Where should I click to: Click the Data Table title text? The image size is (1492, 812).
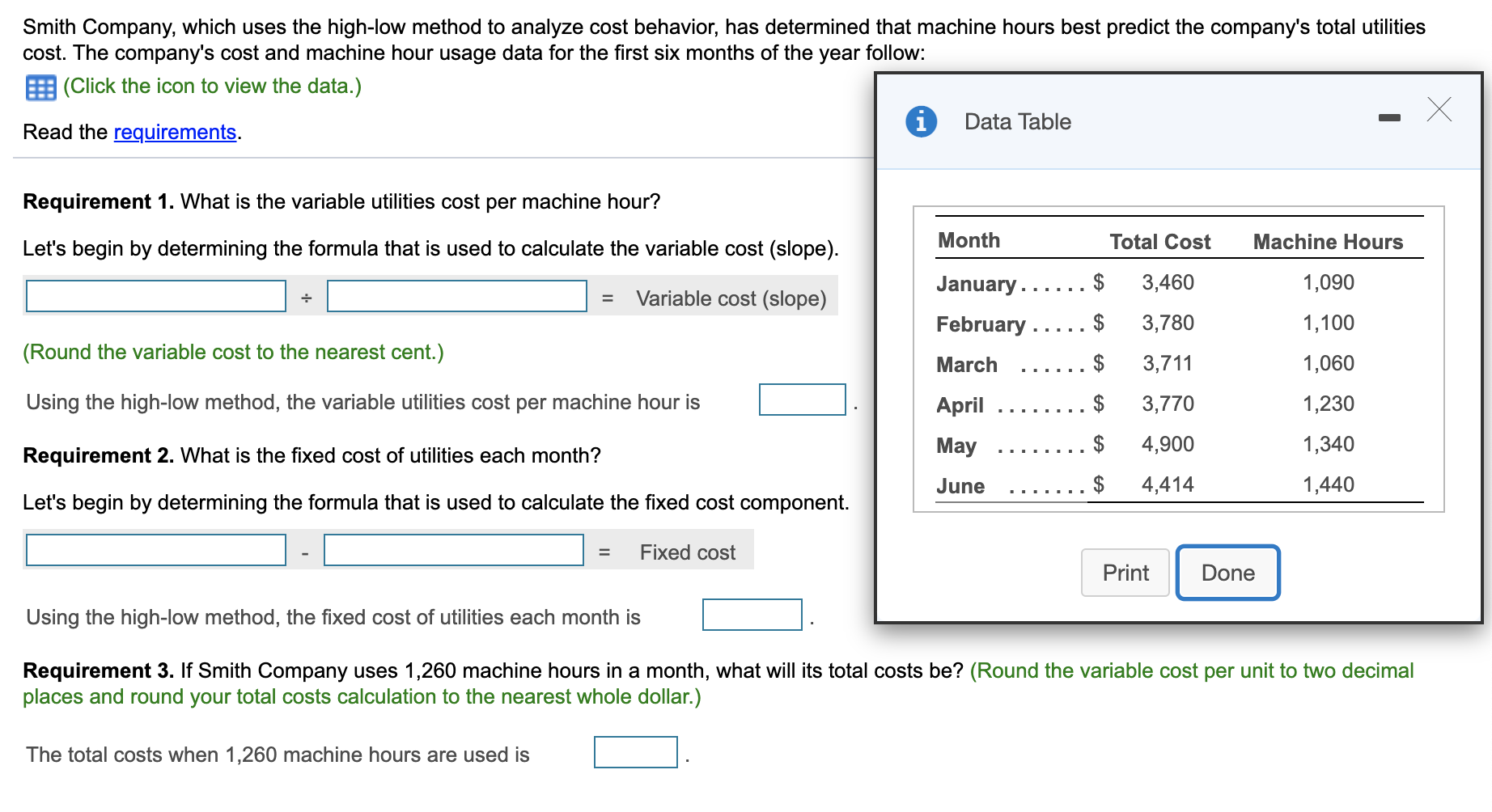coord(1017,121)
